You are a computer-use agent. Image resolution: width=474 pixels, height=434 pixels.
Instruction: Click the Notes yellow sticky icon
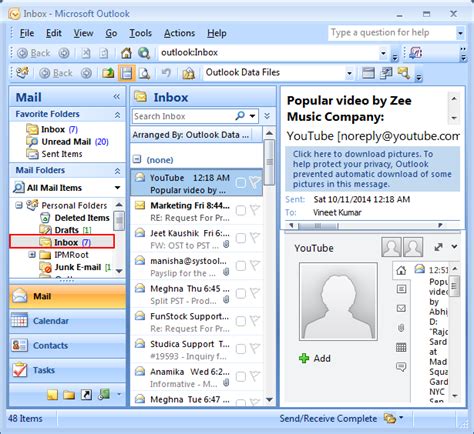52,395
